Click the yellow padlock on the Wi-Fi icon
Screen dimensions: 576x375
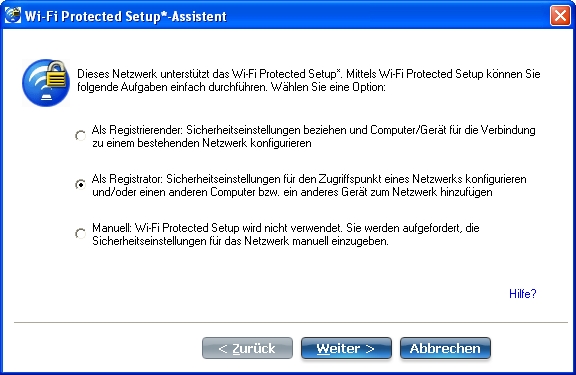click(56, 75)
